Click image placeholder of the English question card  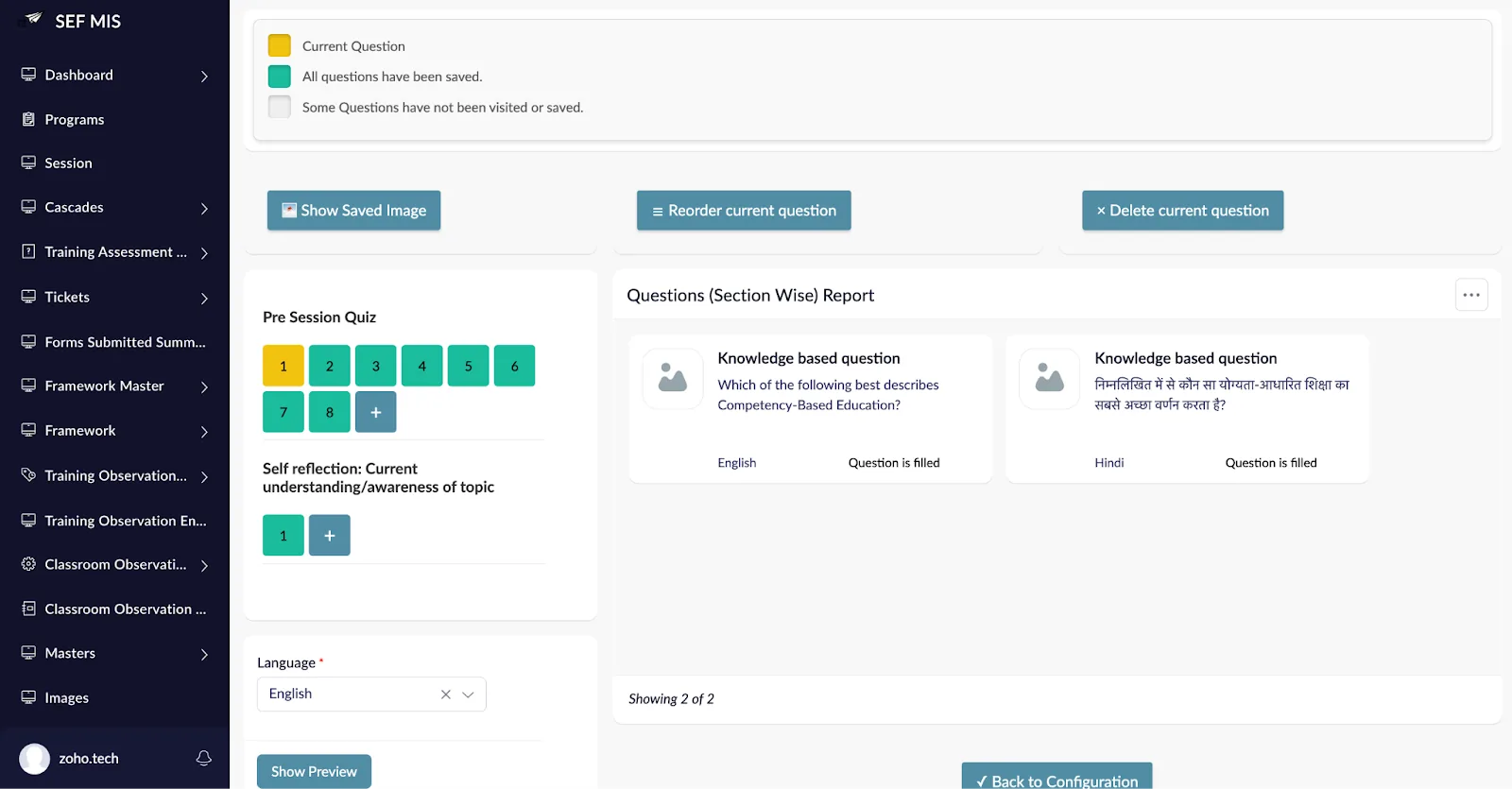[673, 379]
